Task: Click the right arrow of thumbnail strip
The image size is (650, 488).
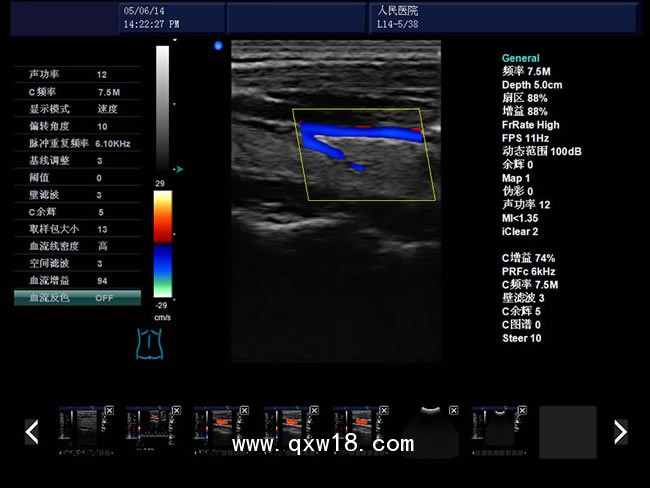Action: 620,431
